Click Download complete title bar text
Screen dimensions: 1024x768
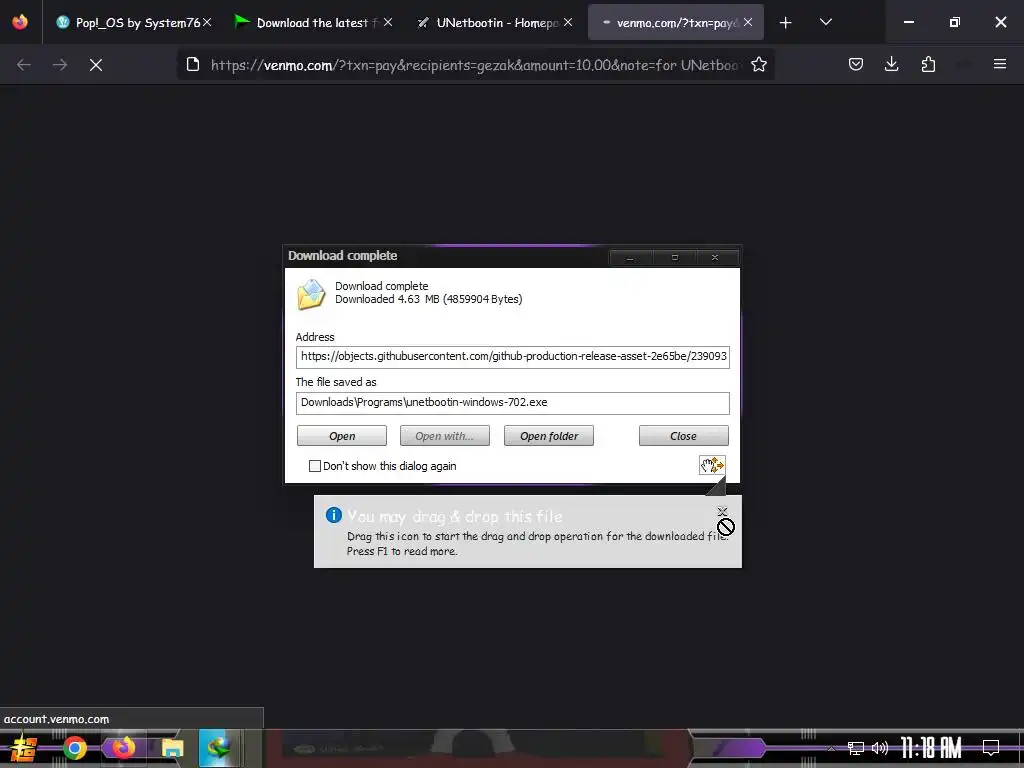(342, 255)
